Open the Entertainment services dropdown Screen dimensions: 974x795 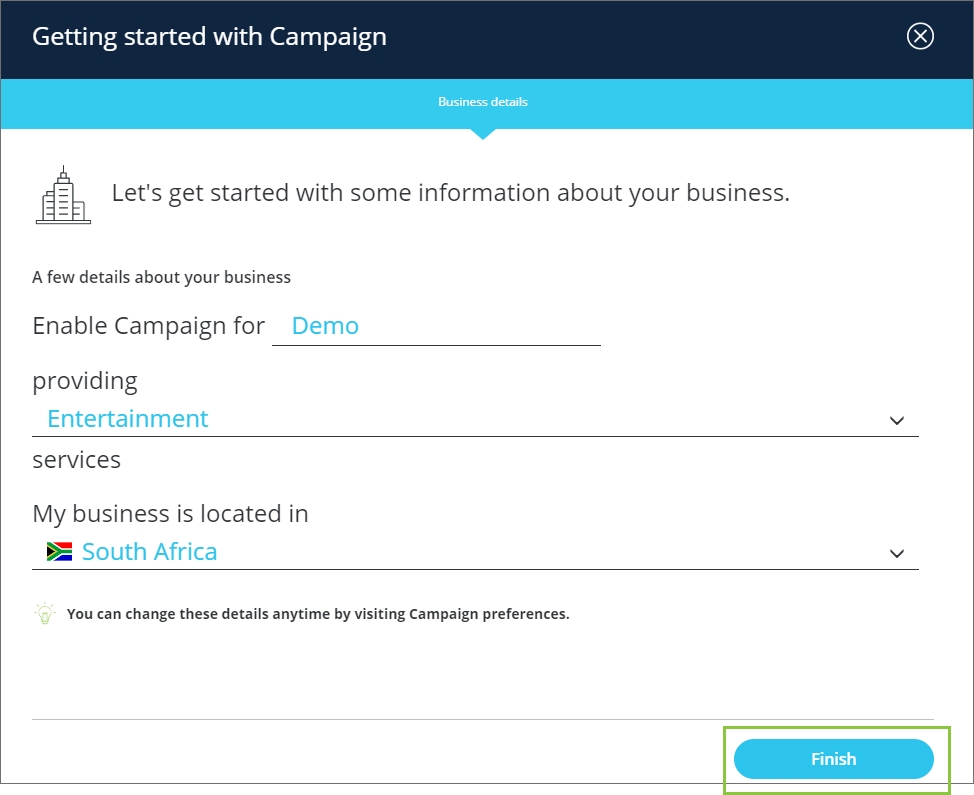pos(460,419)
